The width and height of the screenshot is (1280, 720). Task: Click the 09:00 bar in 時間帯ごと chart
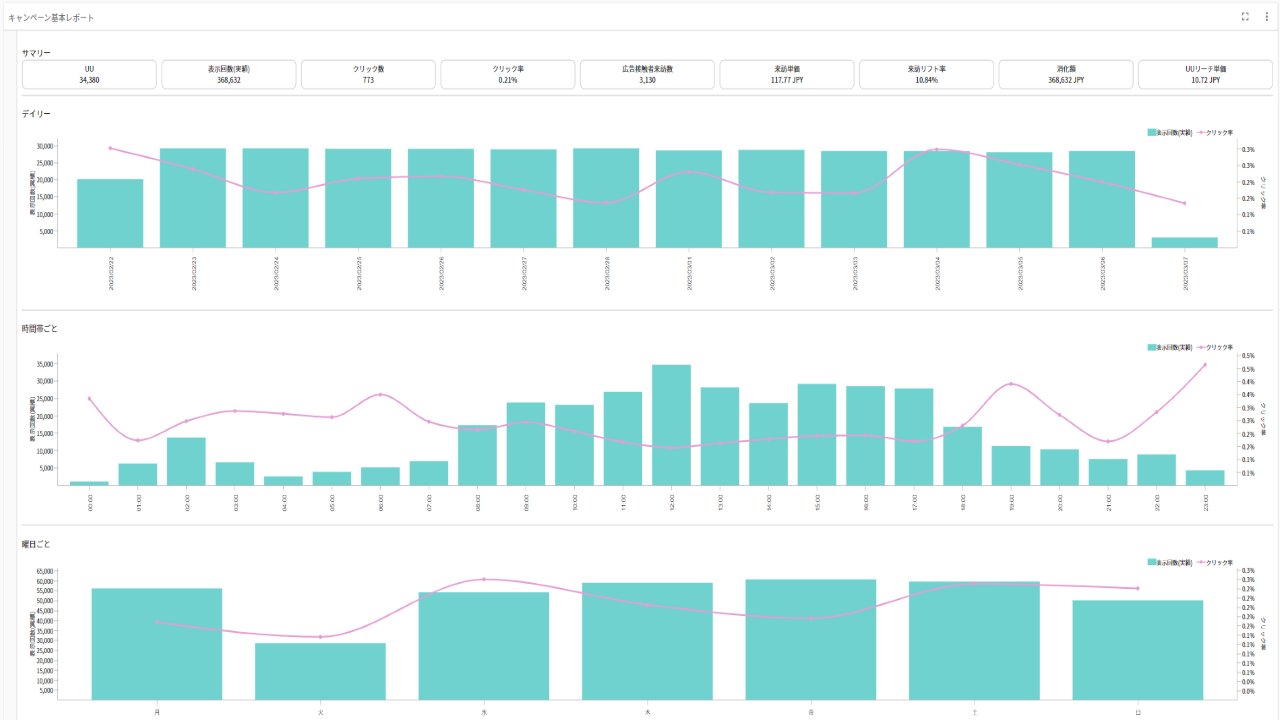[526, 444]
